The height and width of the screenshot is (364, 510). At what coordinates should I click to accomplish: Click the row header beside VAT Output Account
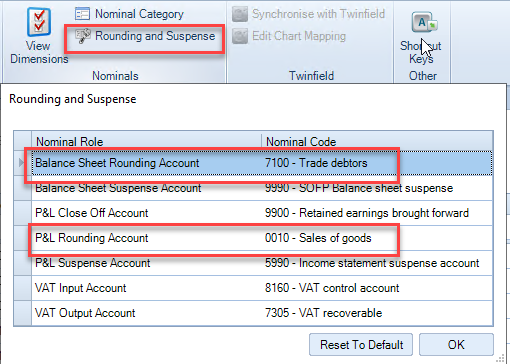point(22,313)
